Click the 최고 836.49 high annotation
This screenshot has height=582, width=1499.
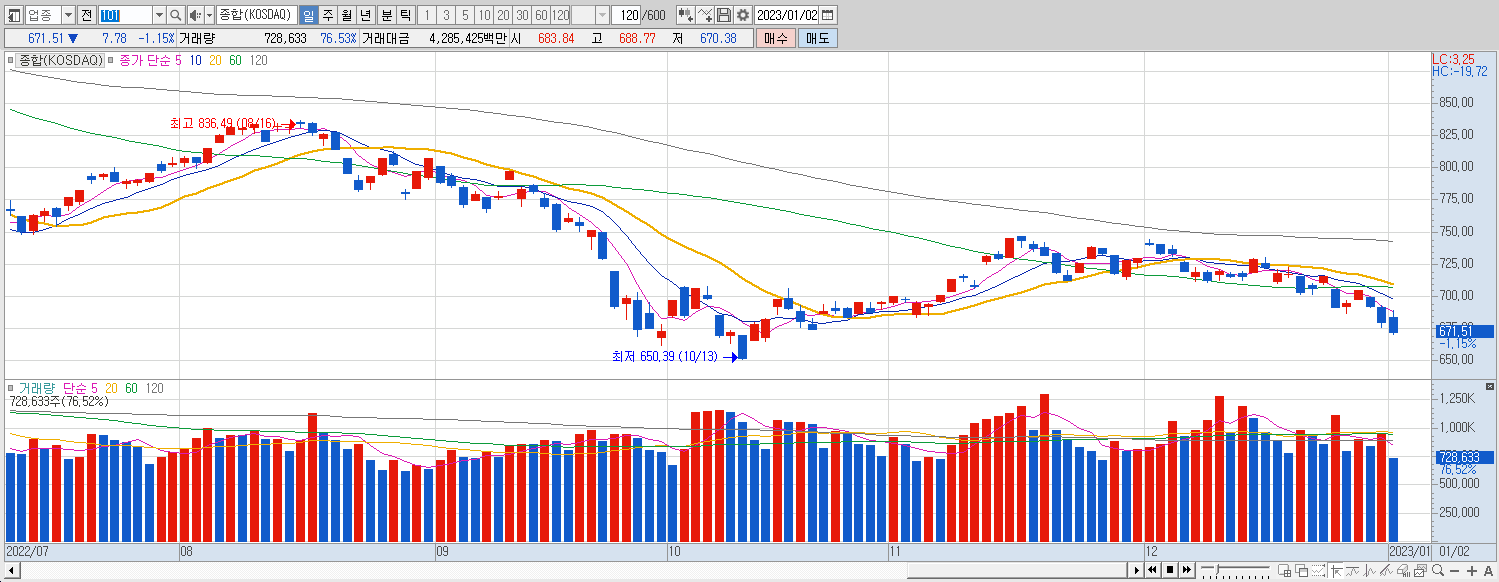[222, 123]
